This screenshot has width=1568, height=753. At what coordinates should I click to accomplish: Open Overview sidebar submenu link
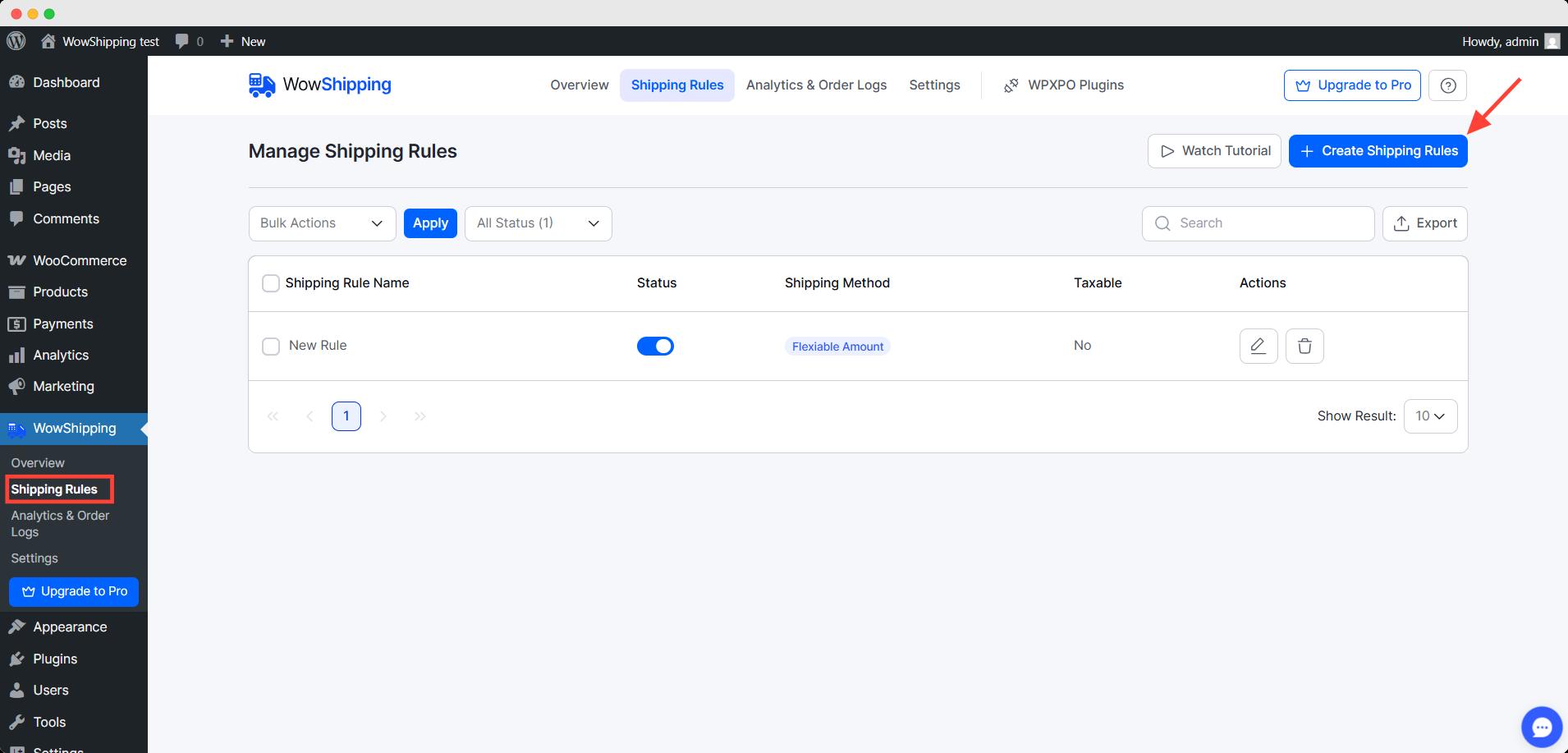tap(38, 462)
